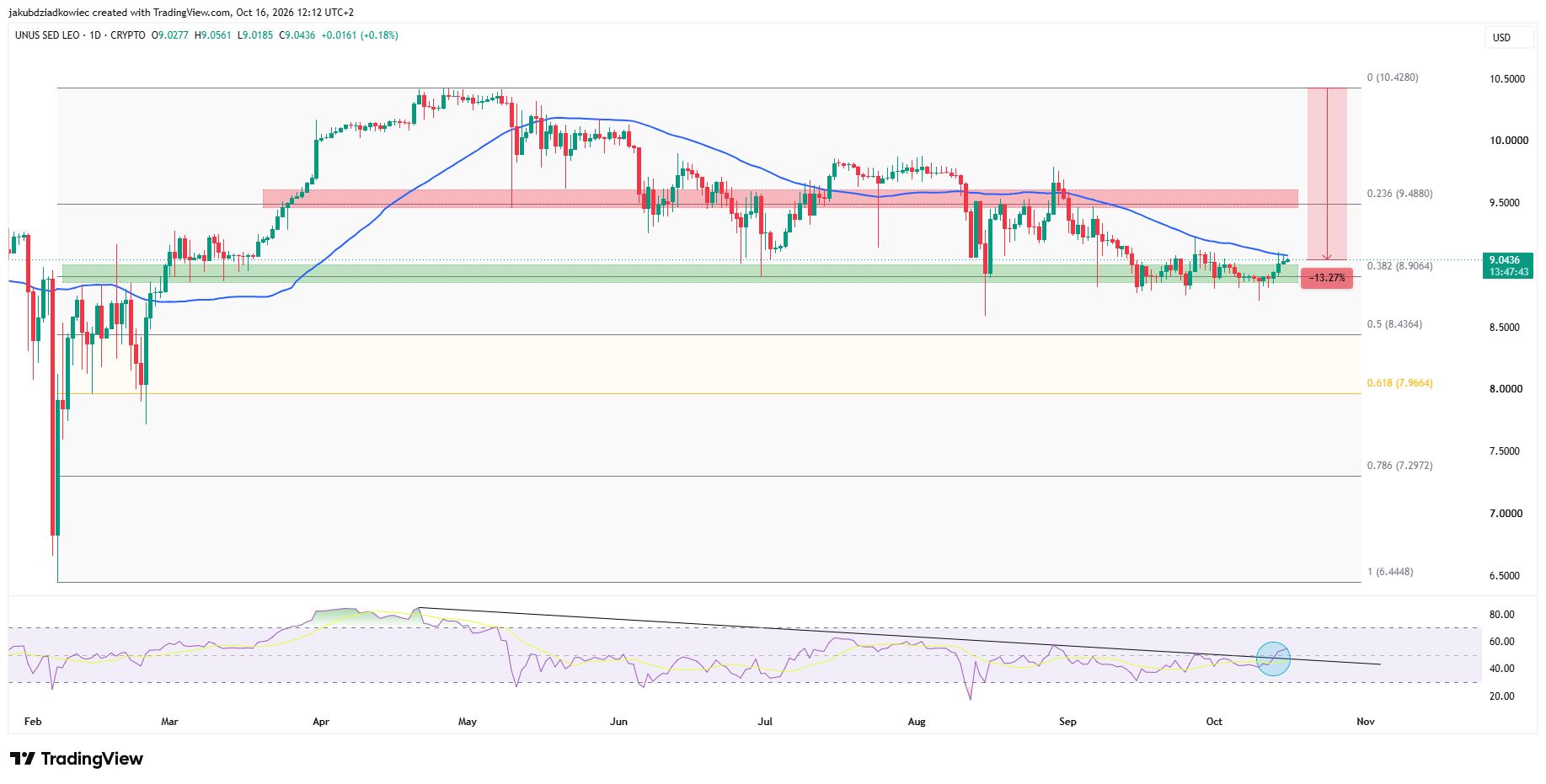Select the 0 (10.4280) Fibonacci label
Image resolution: width=1546 pixels, height=784 pixels.
[1393, 77]
